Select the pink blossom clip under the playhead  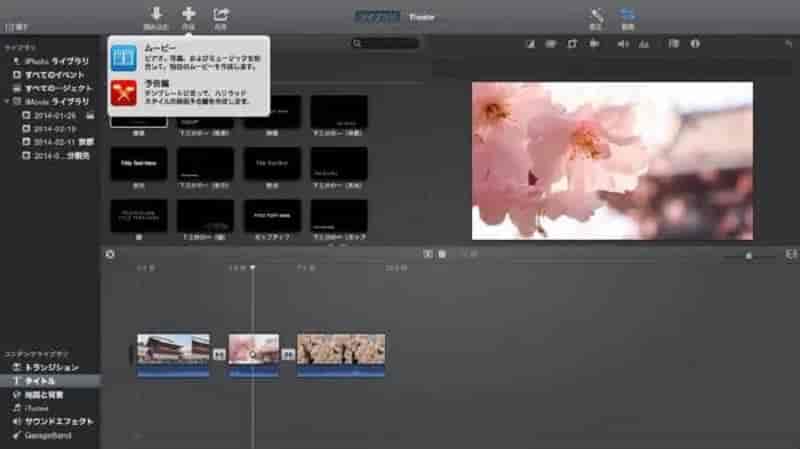[254, 355]
